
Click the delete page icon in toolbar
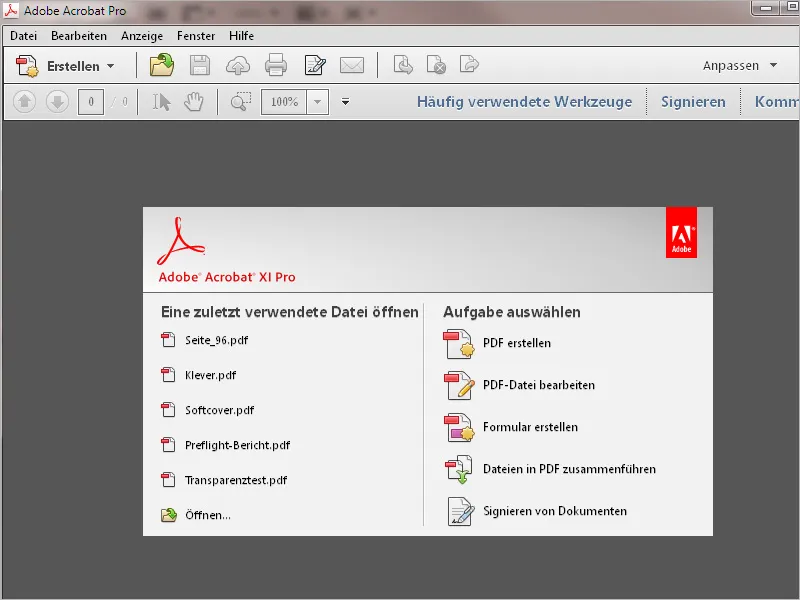(436, 65)
